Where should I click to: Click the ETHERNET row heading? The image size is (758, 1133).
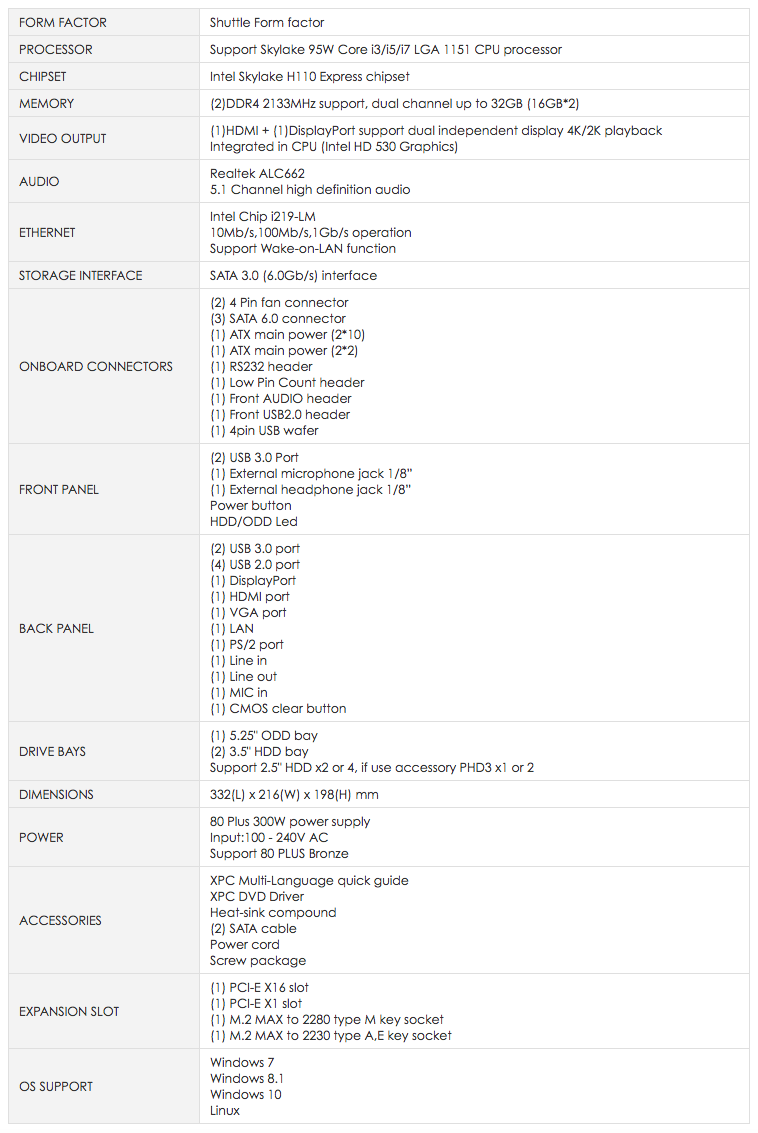tap(47, 232)
